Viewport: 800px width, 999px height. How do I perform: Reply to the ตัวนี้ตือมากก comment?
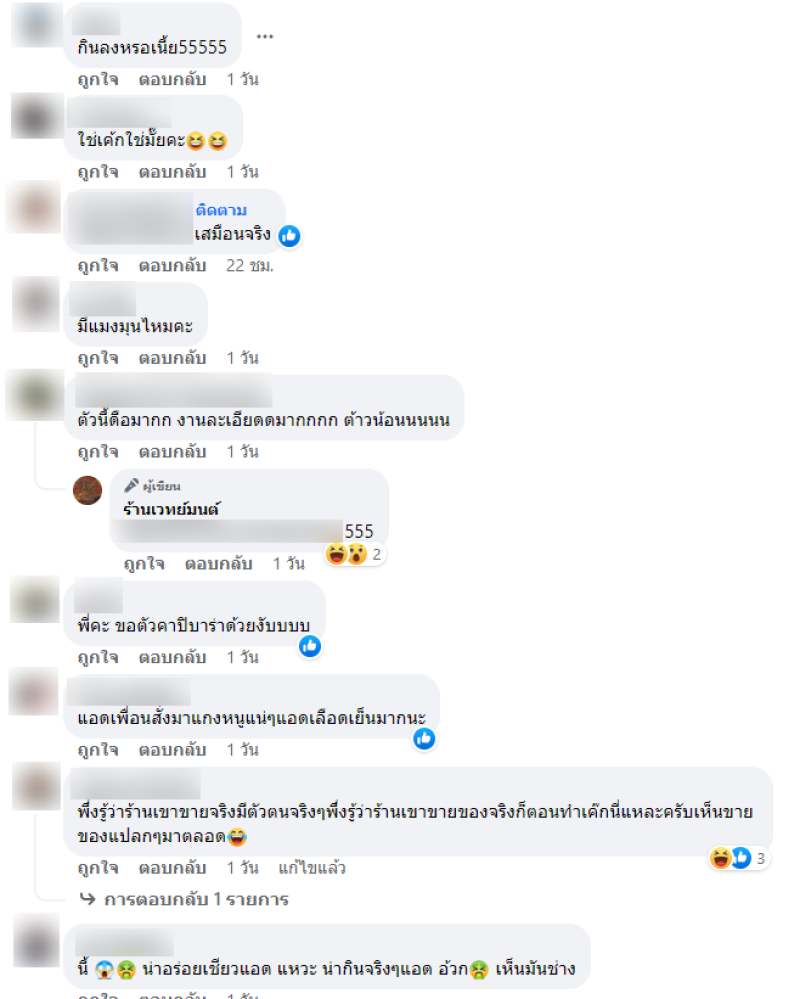(x=173, y=451)
